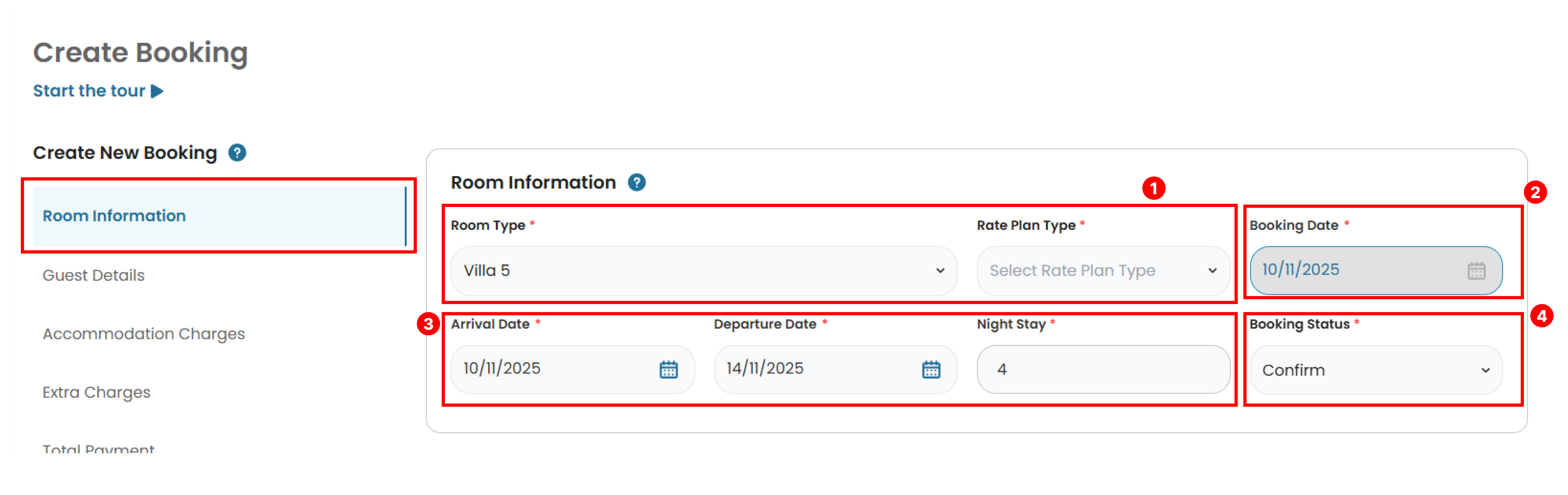Open the Total Payment section

99,449
